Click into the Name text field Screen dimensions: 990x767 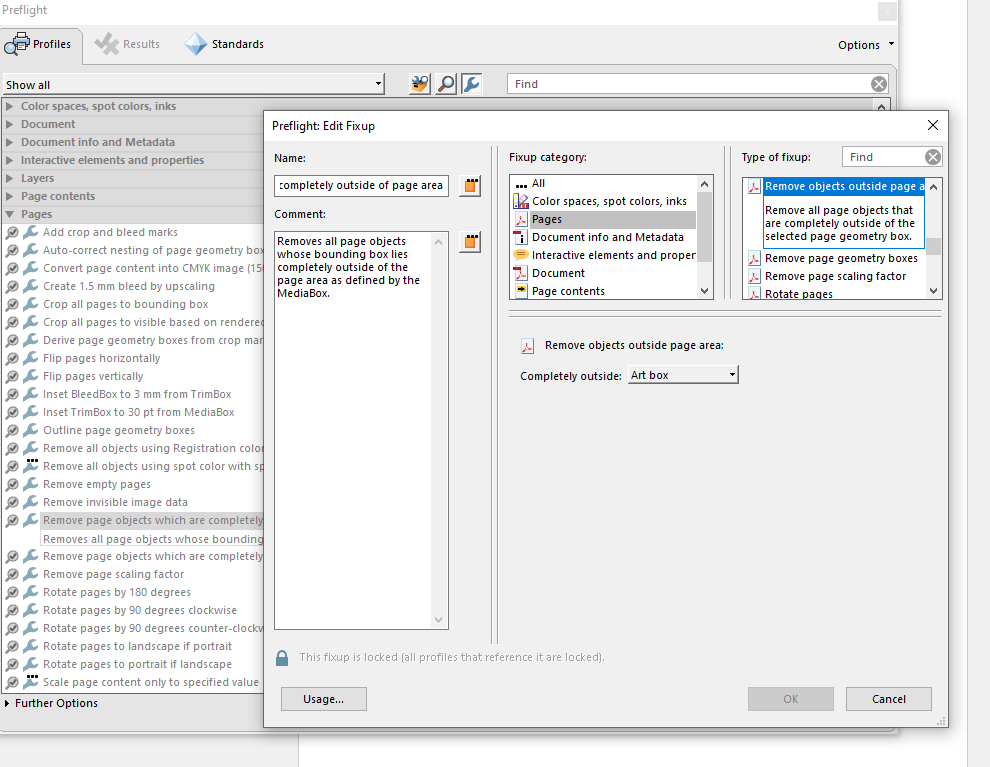pos(361,186)
